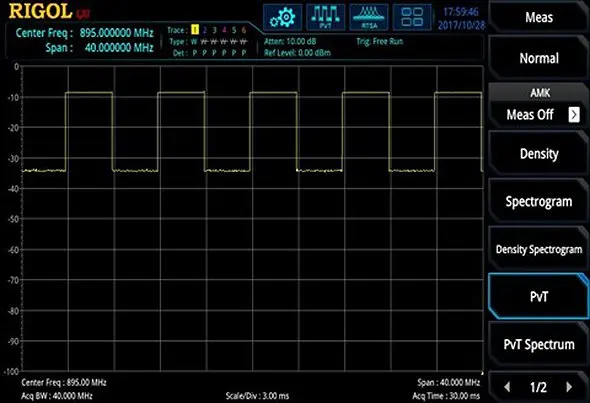Open the Meas menu header
Viewport: 590px width, 403px height.
(539, 17)
